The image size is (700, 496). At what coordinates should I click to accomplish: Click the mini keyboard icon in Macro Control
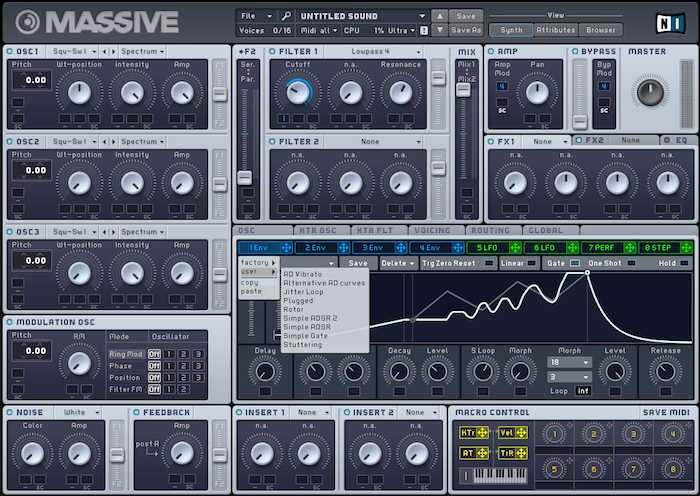500,475
